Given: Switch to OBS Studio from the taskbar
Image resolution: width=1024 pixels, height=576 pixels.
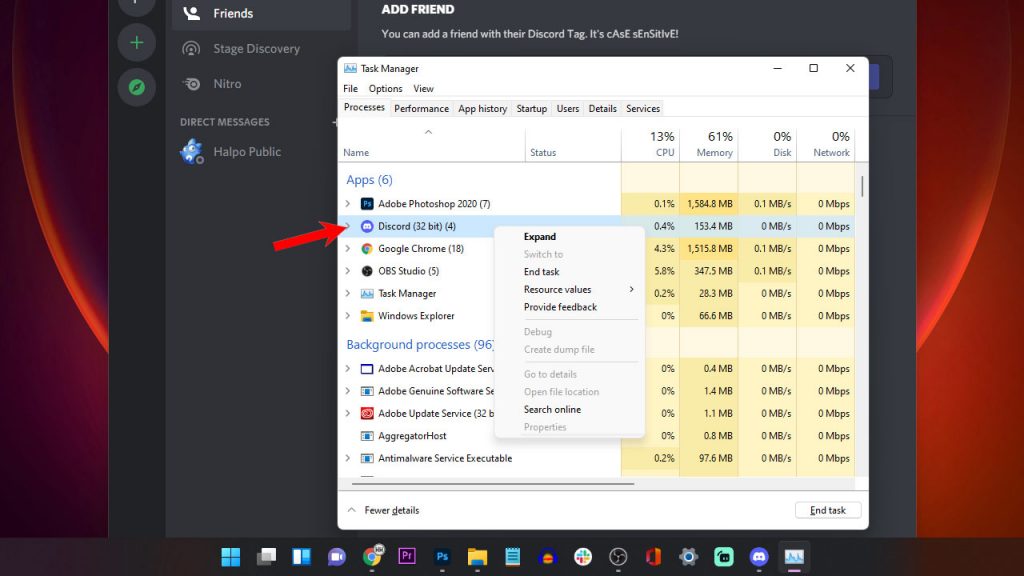Looking at the screenshot, I should point(618,556).
